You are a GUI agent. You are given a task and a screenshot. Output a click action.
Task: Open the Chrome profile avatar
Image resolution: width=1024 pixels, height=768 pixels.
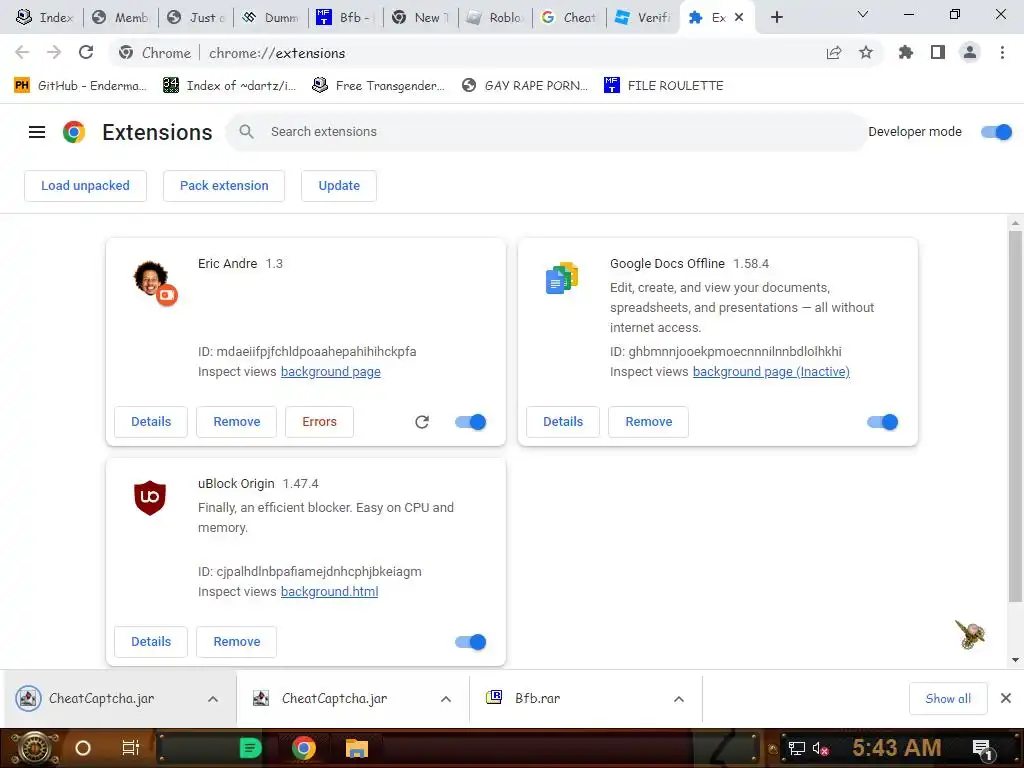pos(970,52)
